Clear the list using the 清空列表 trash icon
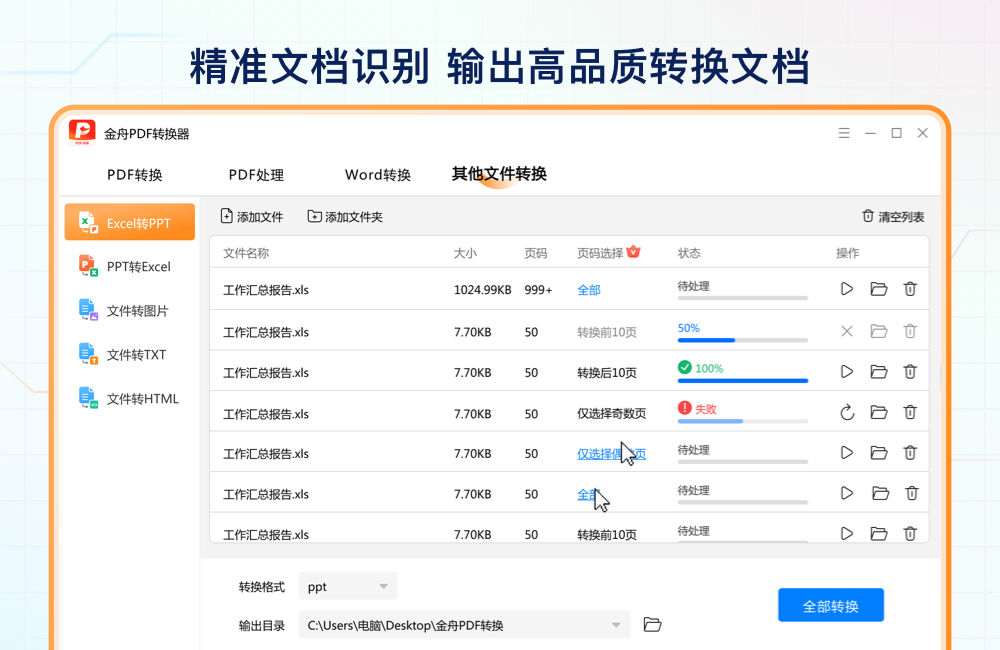1000x650 pixels. (x=868, y=216)
